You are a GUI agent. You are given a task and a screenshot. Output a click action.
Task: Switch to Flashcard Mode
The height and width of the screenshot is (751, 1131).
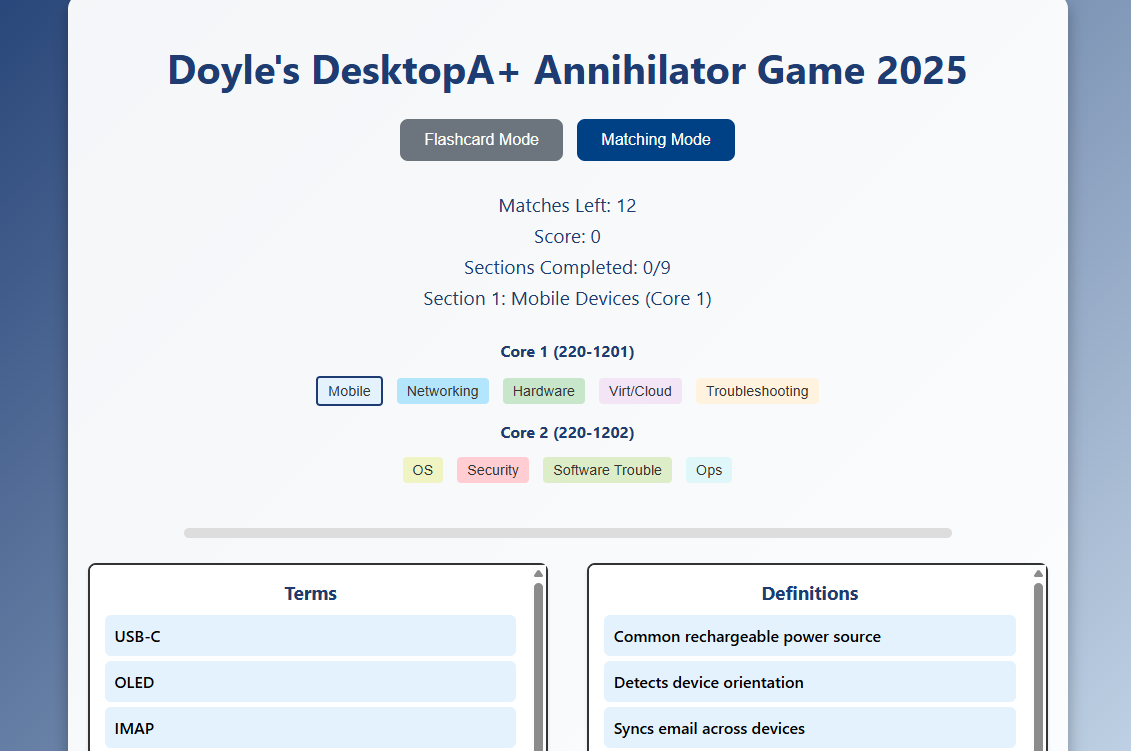point(481,140)
